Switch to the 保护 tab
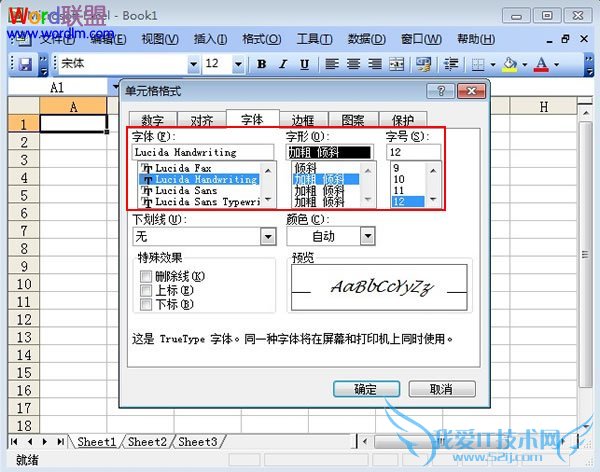Screen dimensions: 600x472 tap(403, 120)
